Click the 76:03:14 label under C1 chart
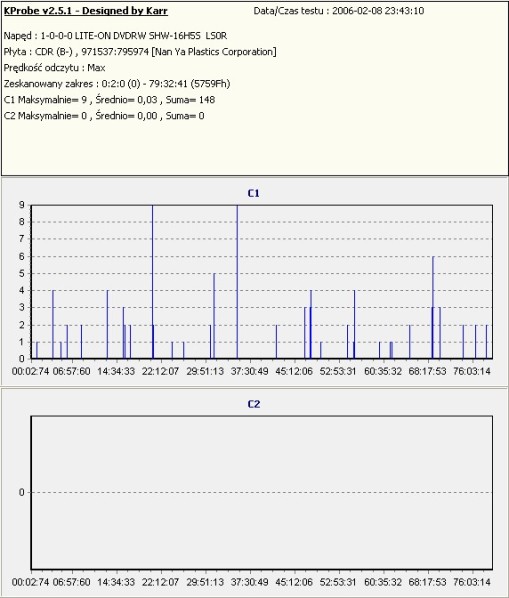 pos(472,371)
